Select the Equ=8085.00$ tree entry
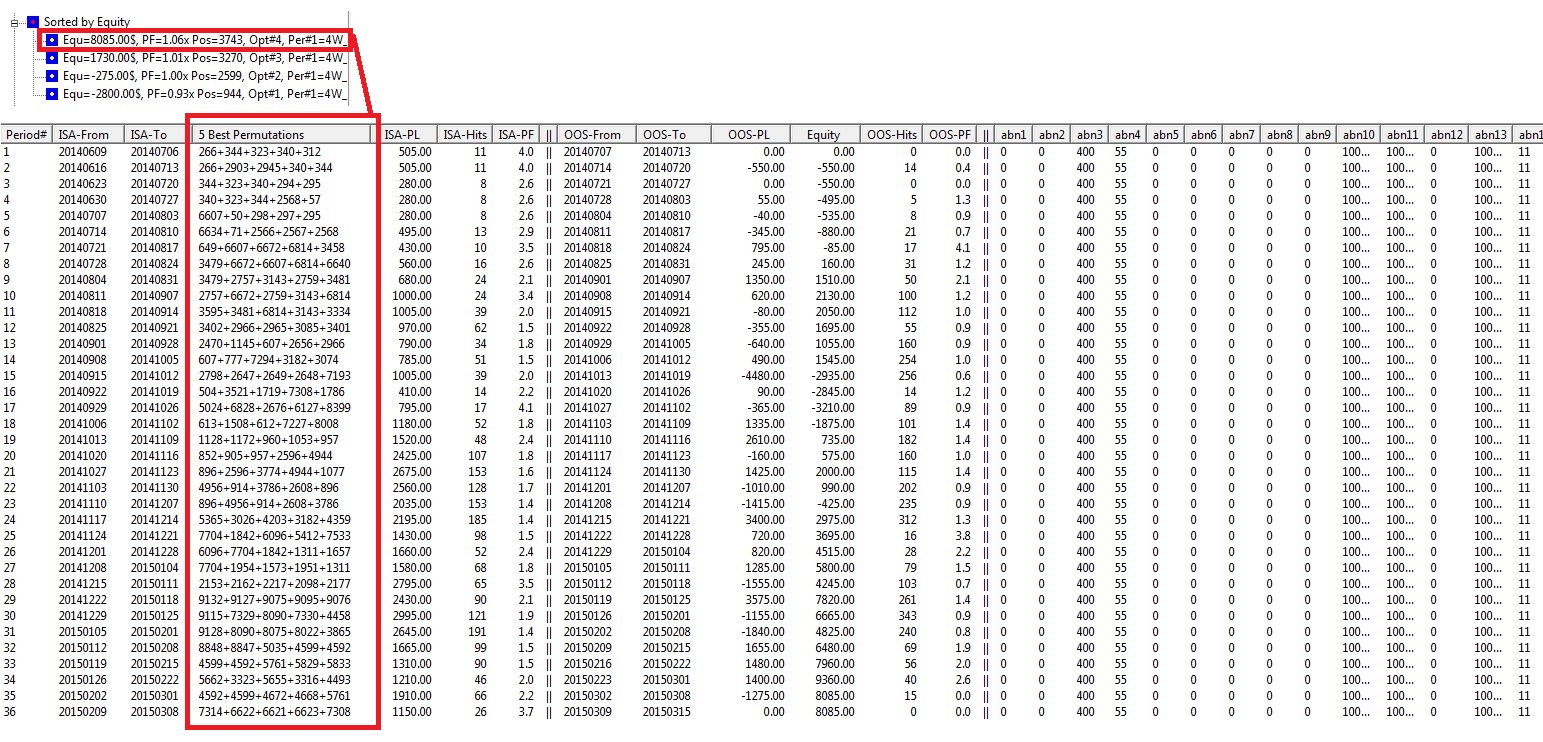Screen dimensions: 1543x742 tap(204, 39)
